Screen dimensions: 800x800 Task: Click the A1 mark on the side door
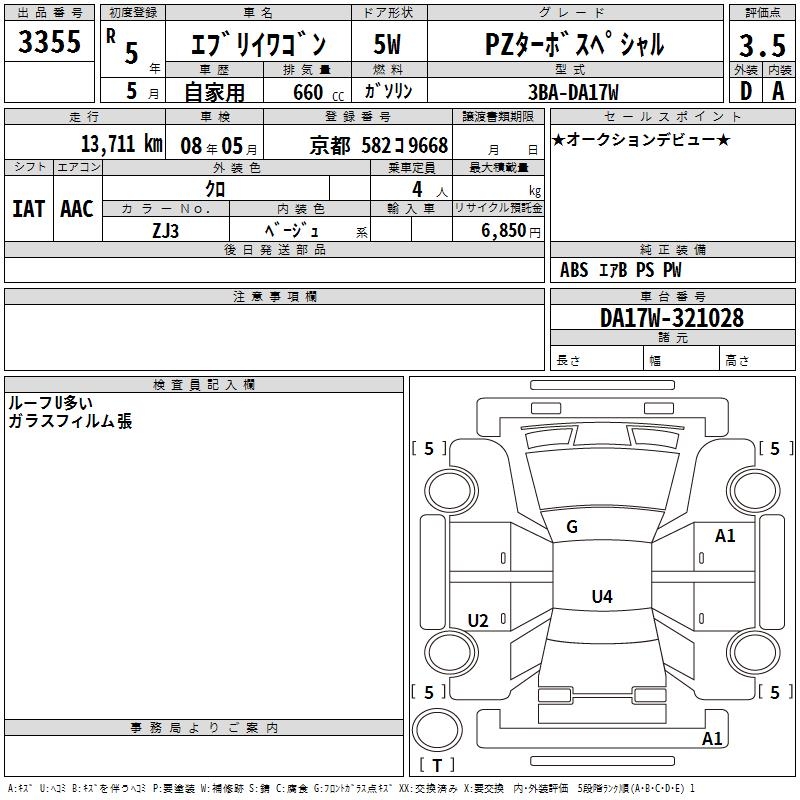click(725, 536)
